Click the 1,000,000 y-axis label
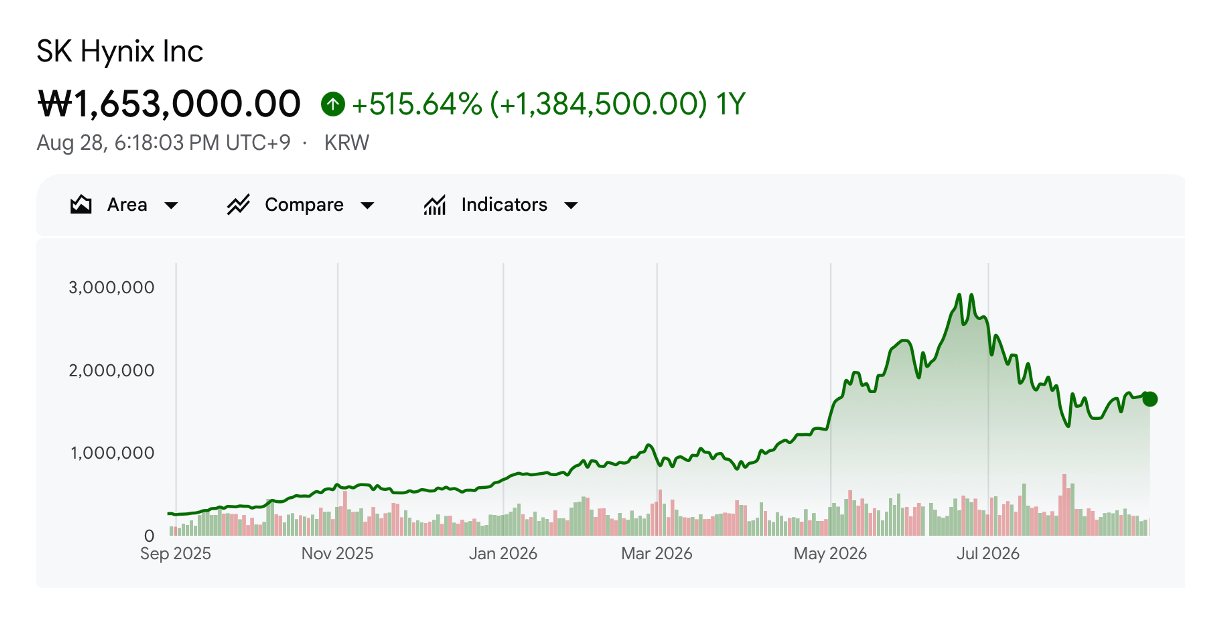 (111, 453)
